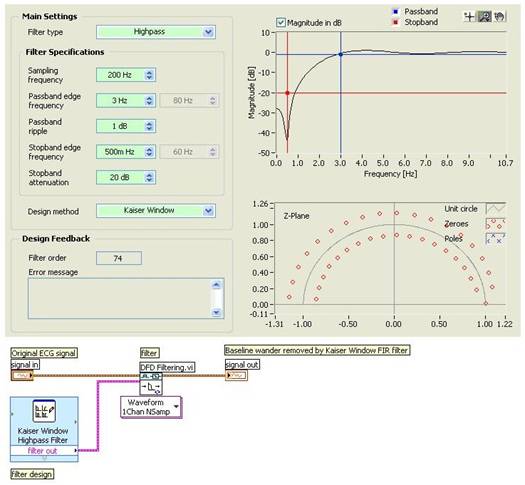Increment the Sampling frequency stepper
Image resolution: width=525 pixels, height=485 pixels.
(x=149, y=72)
